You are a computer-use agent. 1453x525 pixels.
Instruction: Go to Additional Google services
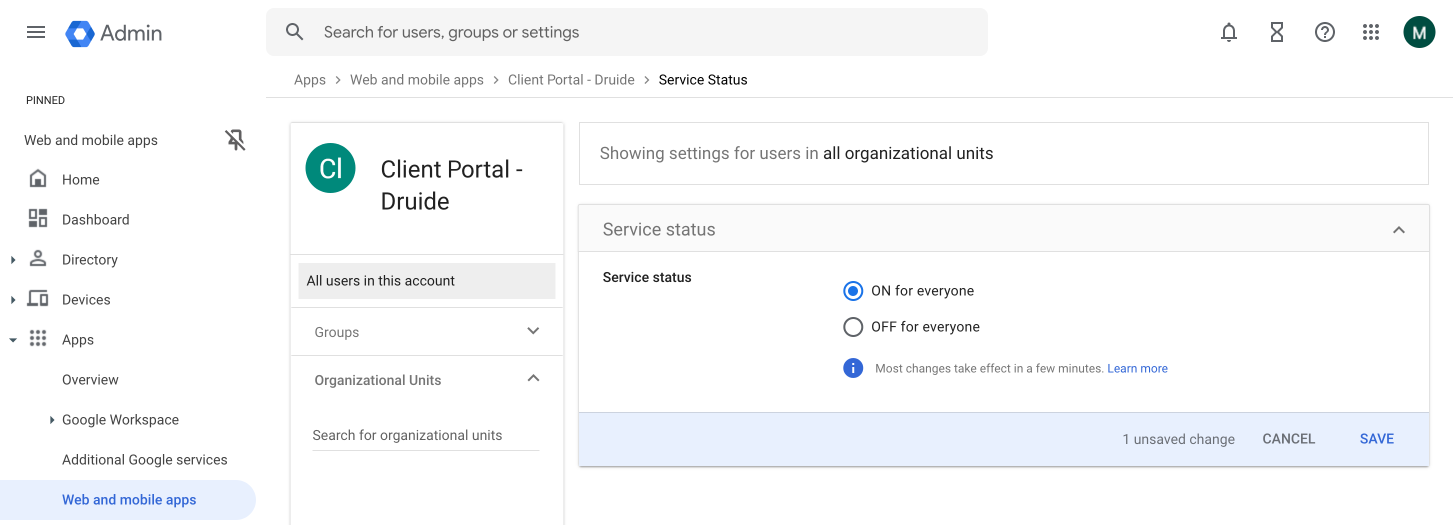coord(145,460)
